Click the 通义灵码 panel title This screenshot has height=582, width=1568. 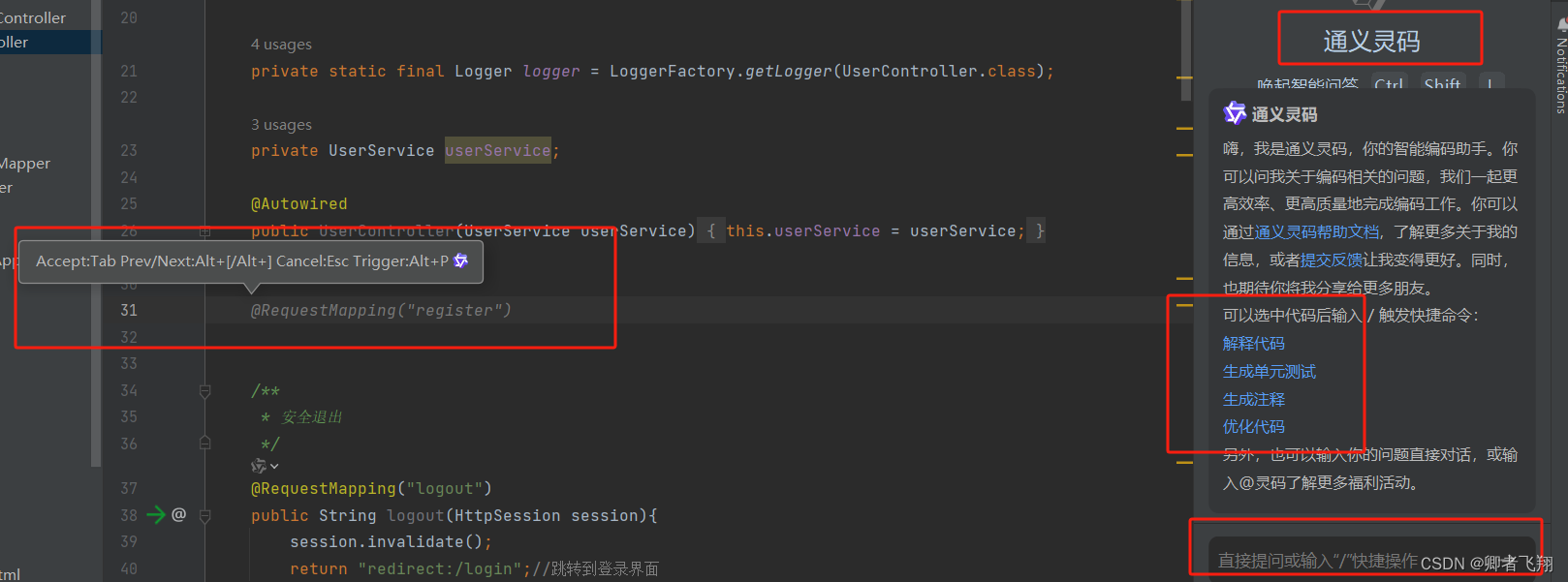click(x=1371, y=42)
